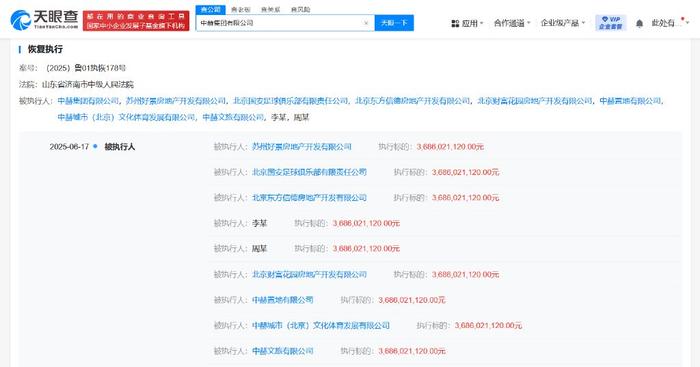Screen dimensions: 700x367
Task: Click the red promotional banner beside the logo
Action: pos(136,21)
